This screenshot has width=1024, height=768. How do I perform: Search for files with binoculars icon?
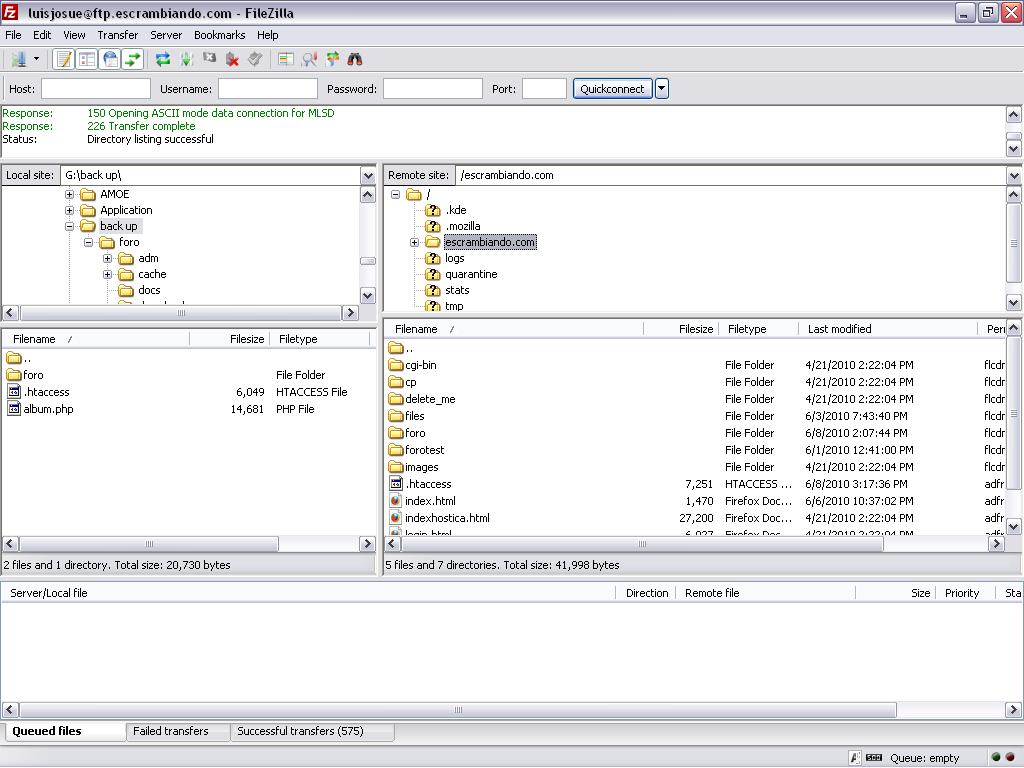click(355, 59)
